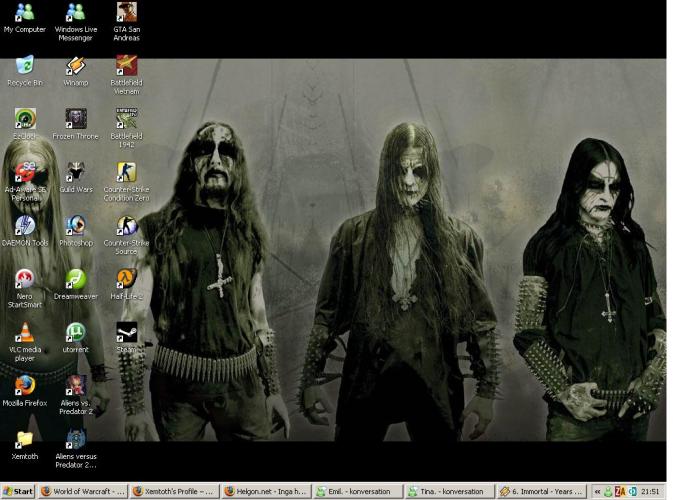Click the GTA San Andreas shortcut

[127, 13]
